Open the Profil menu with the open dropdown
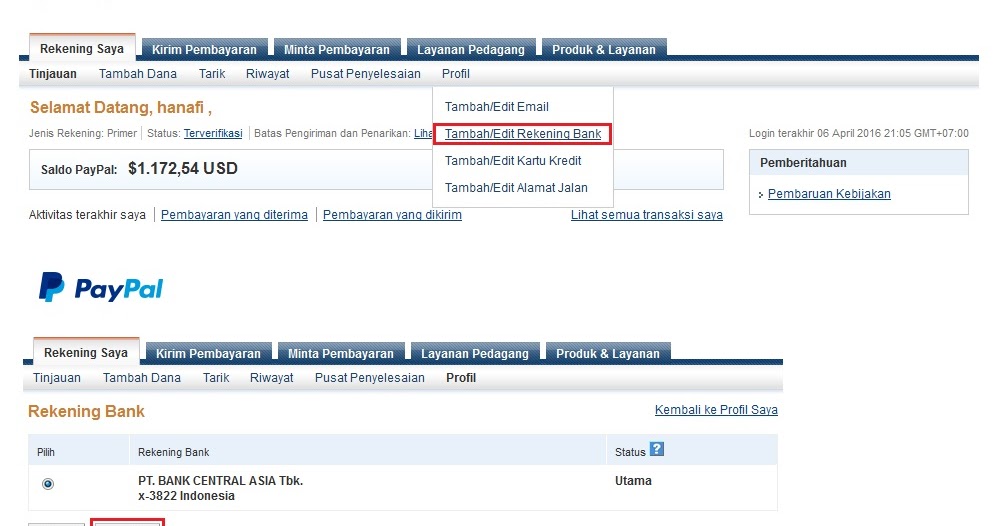This screenshot has height=526, width=1000. (455, 74)
